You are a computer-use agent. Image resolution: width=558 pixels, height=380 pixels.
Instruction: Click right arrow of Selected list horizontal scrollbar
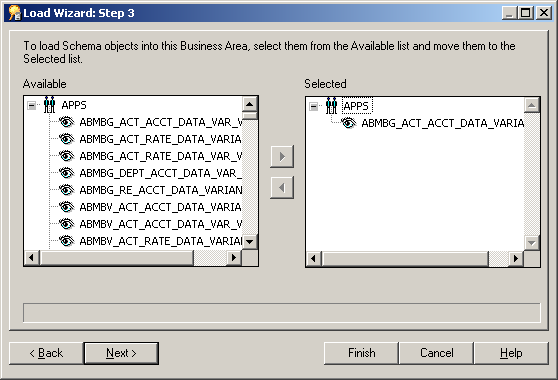(x=516, y=258)
